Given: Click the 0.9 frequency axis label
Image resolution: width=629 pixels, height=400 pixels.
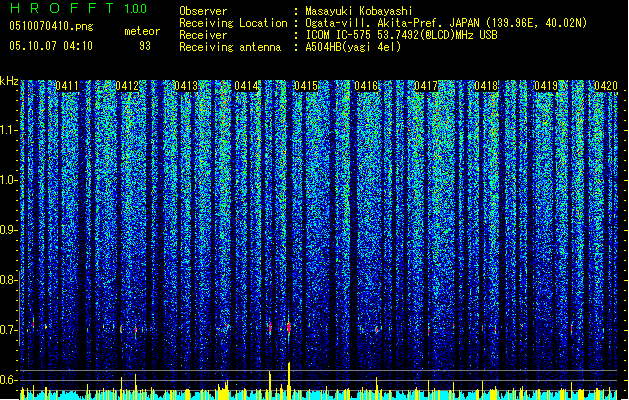Looking at the screenshot, I should coord(8,230).
